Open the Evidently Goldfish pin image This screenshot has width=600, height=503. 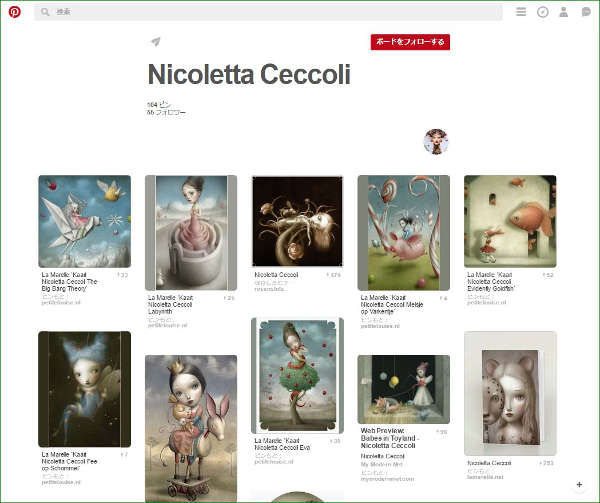510,221
